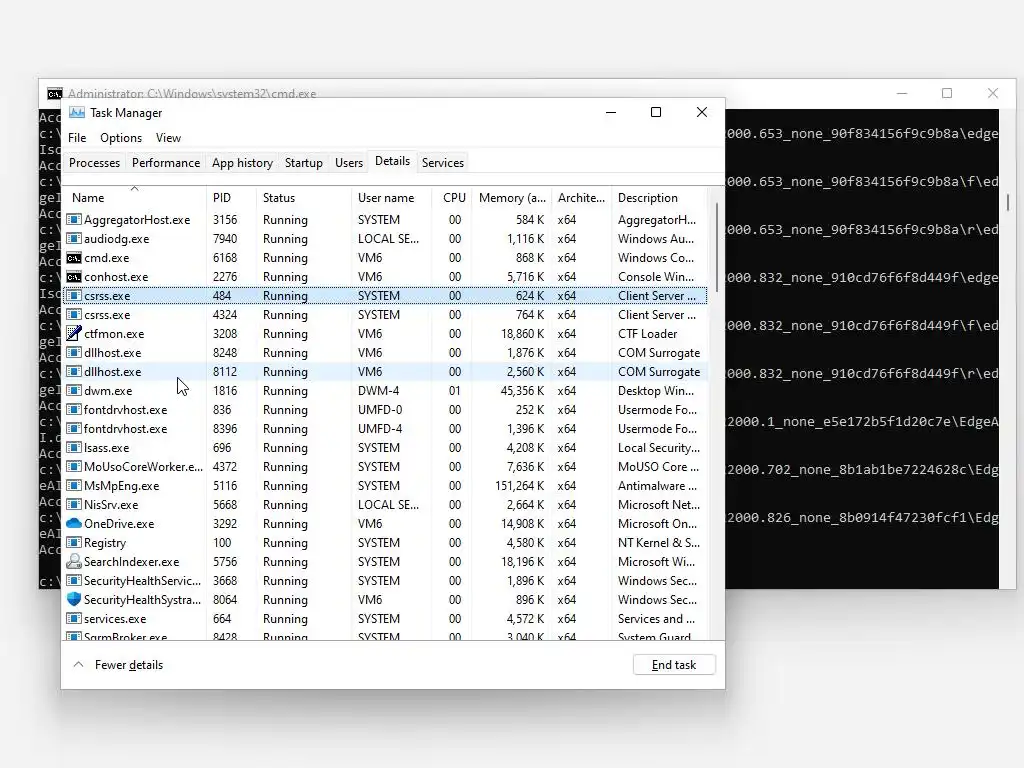The image size is (1024, 768).
Task: Sort by the PID column header
Action: coord(231,197)
